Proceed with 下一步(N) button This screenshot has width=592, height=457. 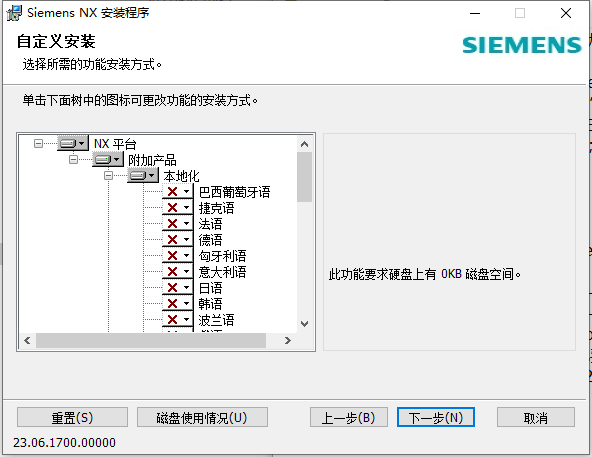pyautogui.click(x=436, y=417)
